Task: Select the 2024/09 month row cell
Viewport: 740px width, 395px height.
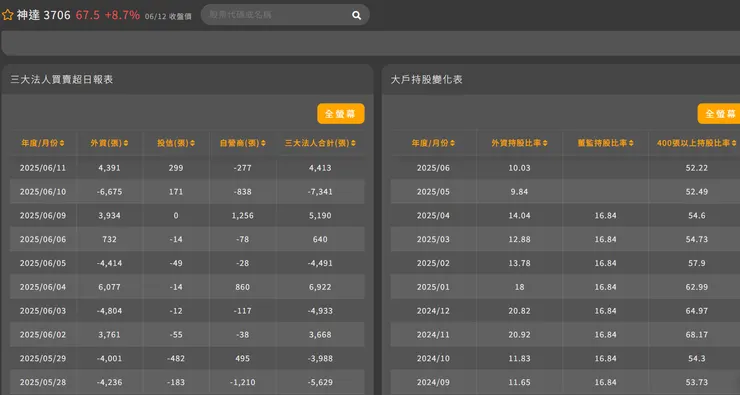Action: click(433, 382)
